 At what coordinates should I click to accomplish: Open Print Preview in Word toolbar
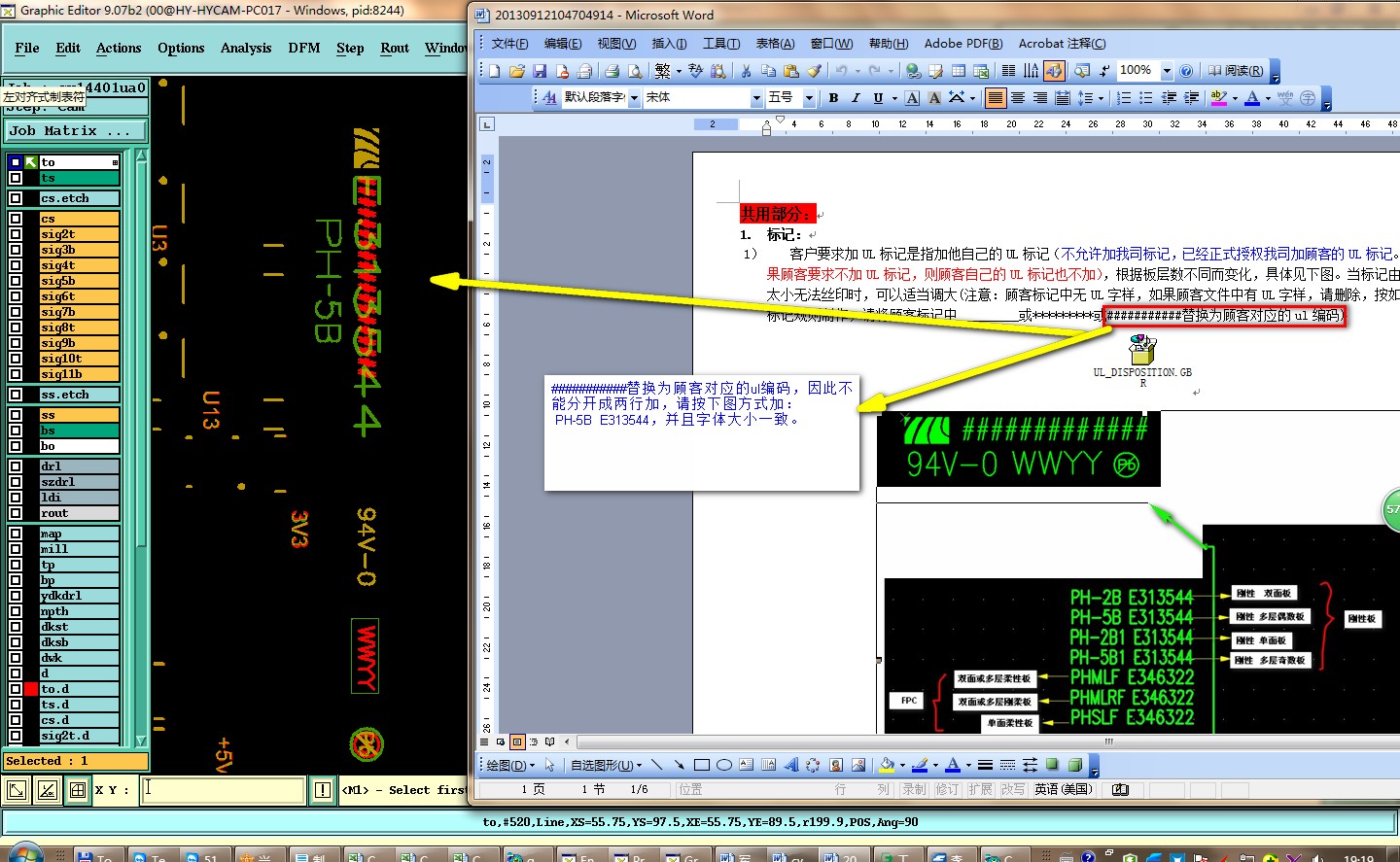tap(634, 71)
